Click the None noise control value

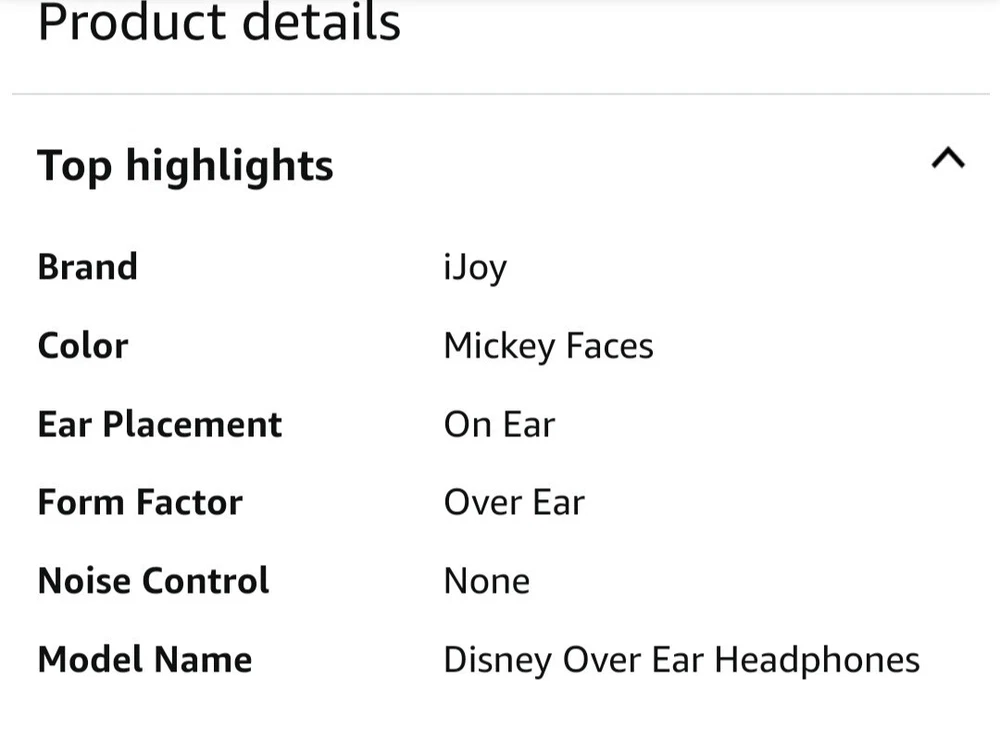[x=487, y=581]
